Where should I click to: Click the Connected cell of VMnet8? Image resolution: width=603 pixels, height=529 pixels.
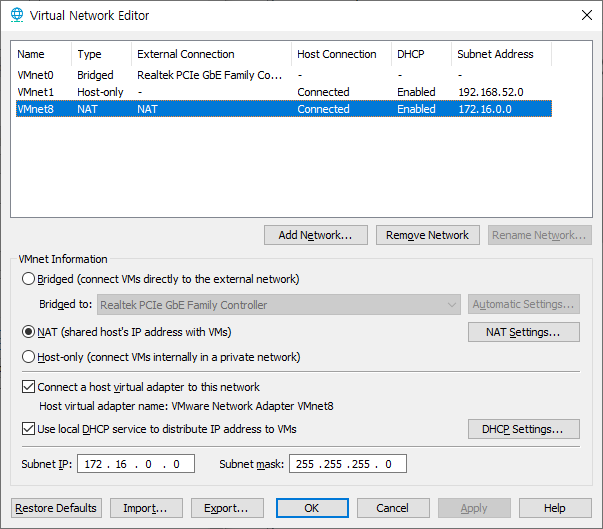323,109
